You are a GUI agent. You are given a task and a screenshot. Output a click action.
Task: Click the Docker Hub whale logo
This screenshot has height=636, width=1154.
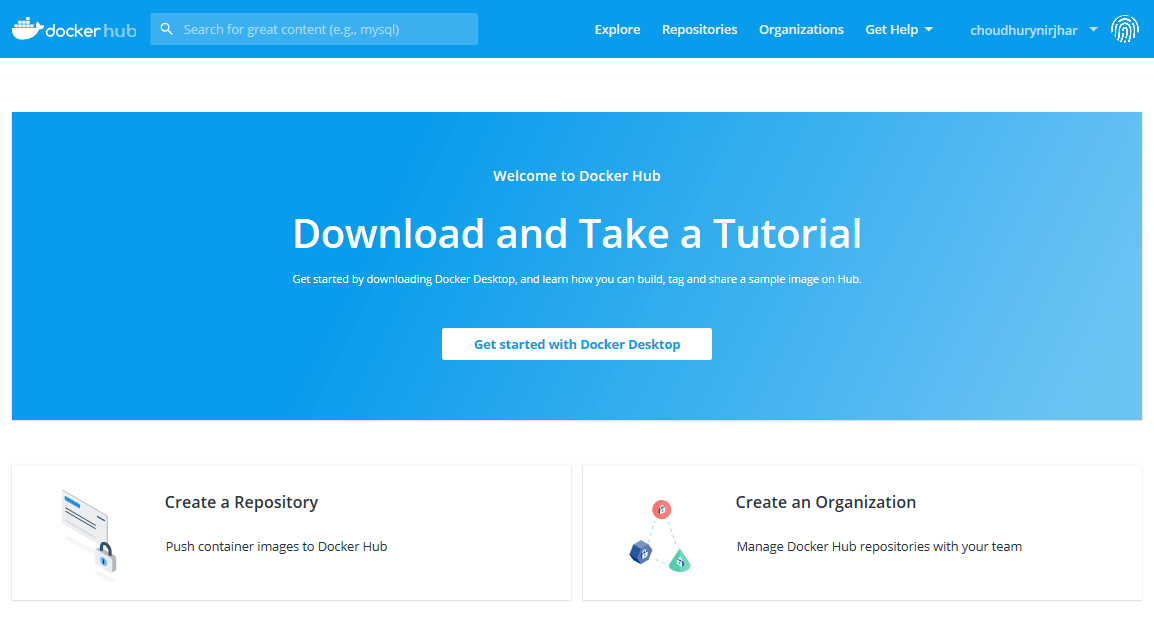tap(74, 29)
